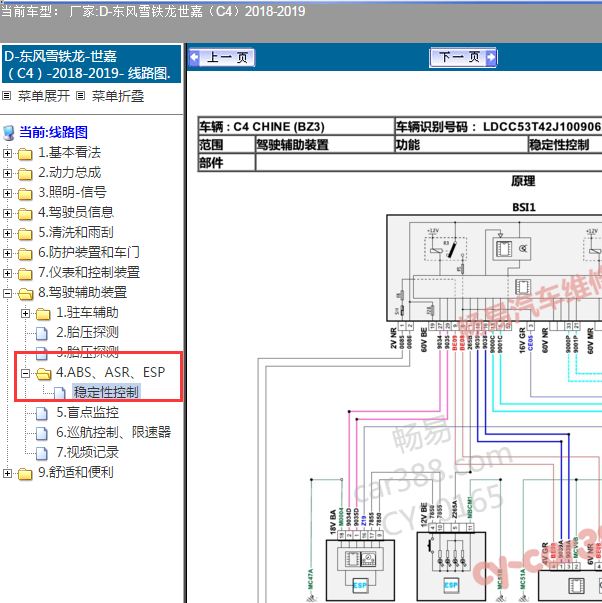Expand the 6.防护装置和车门 folder
The image size is (602, 603).
pyautogui.click(x=7, y=253)
